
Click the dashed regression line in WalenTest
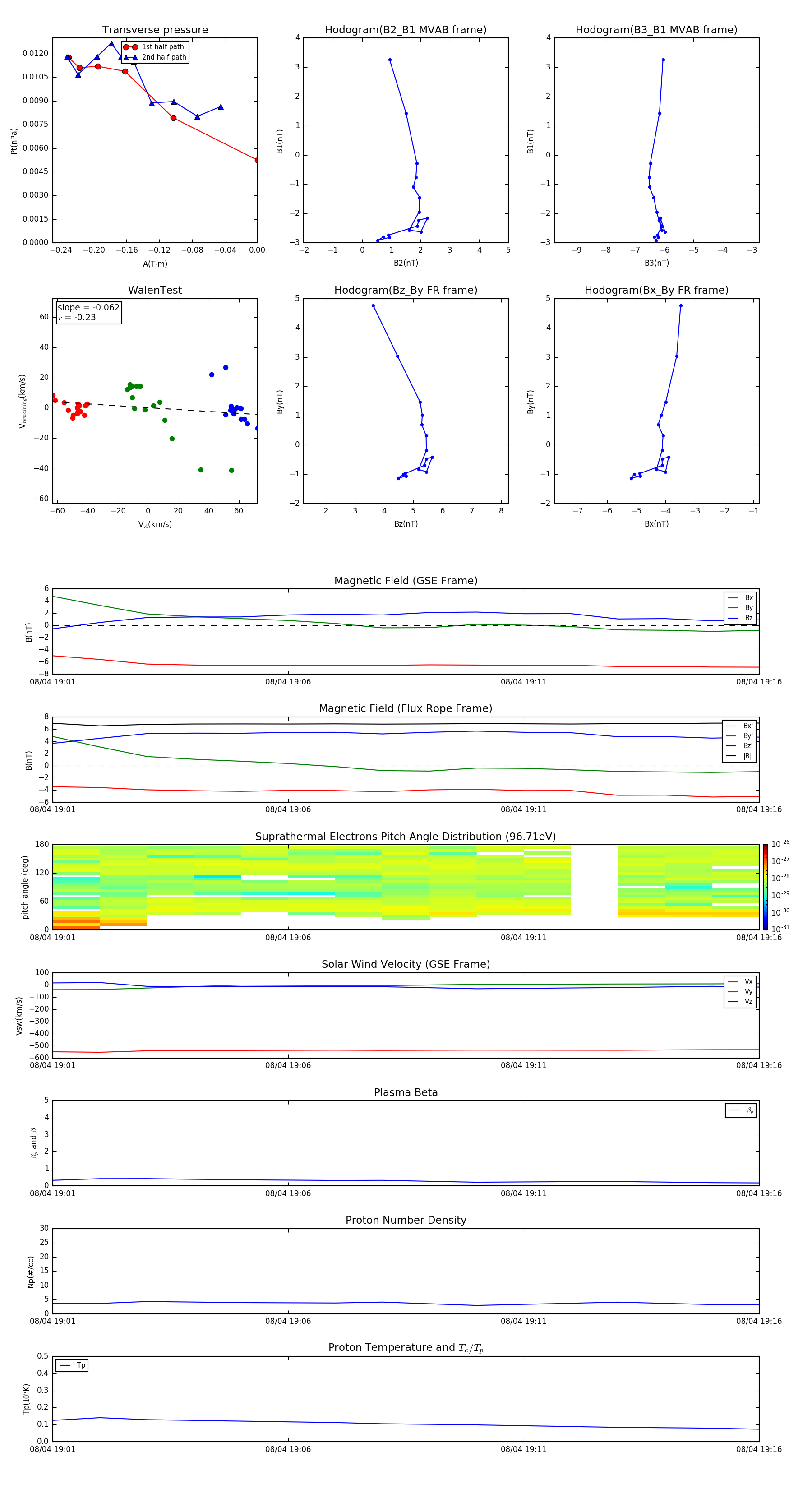(x=155, y=407)
